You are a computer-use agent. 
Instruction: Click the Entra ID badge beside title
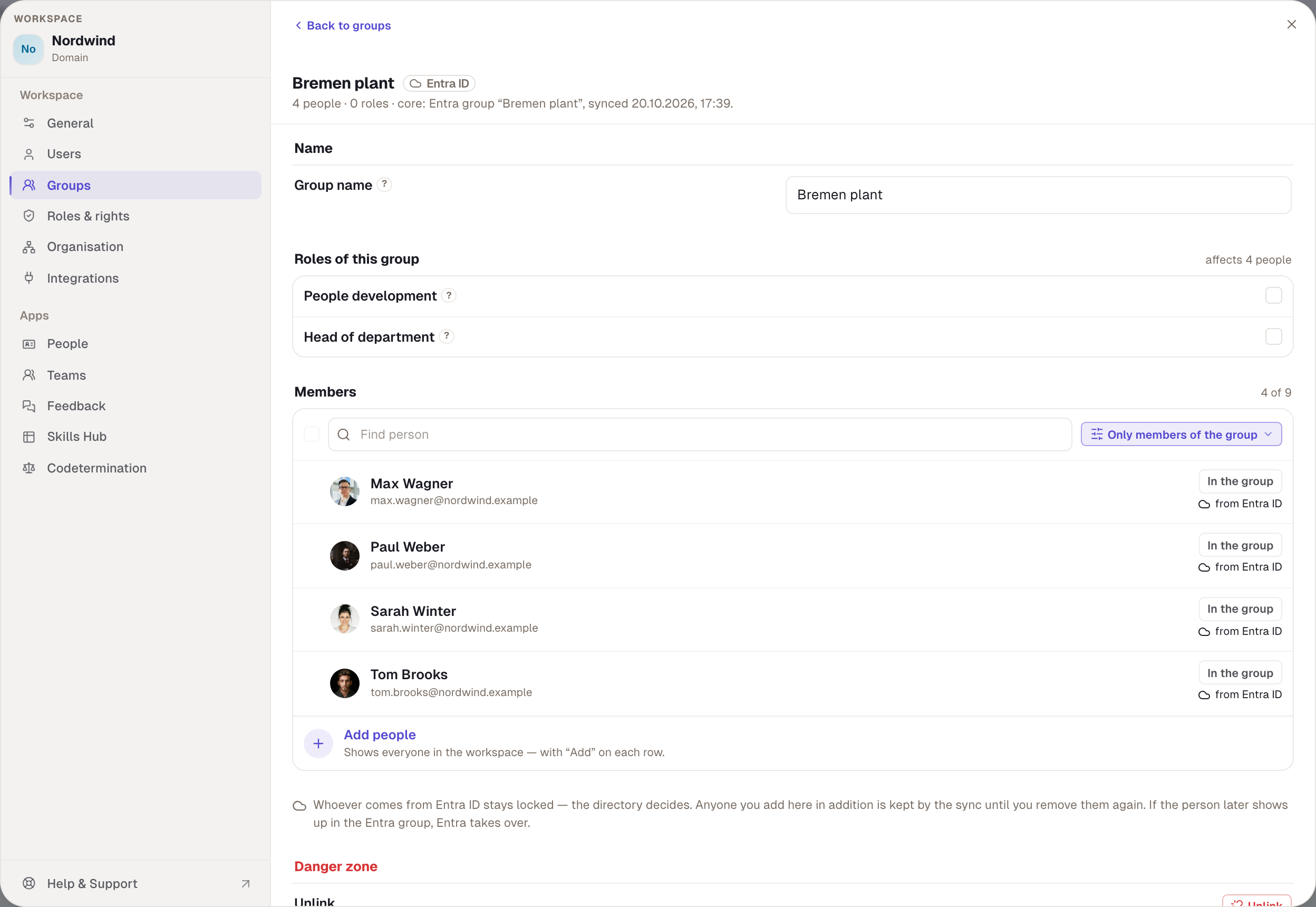pos(439,83)
